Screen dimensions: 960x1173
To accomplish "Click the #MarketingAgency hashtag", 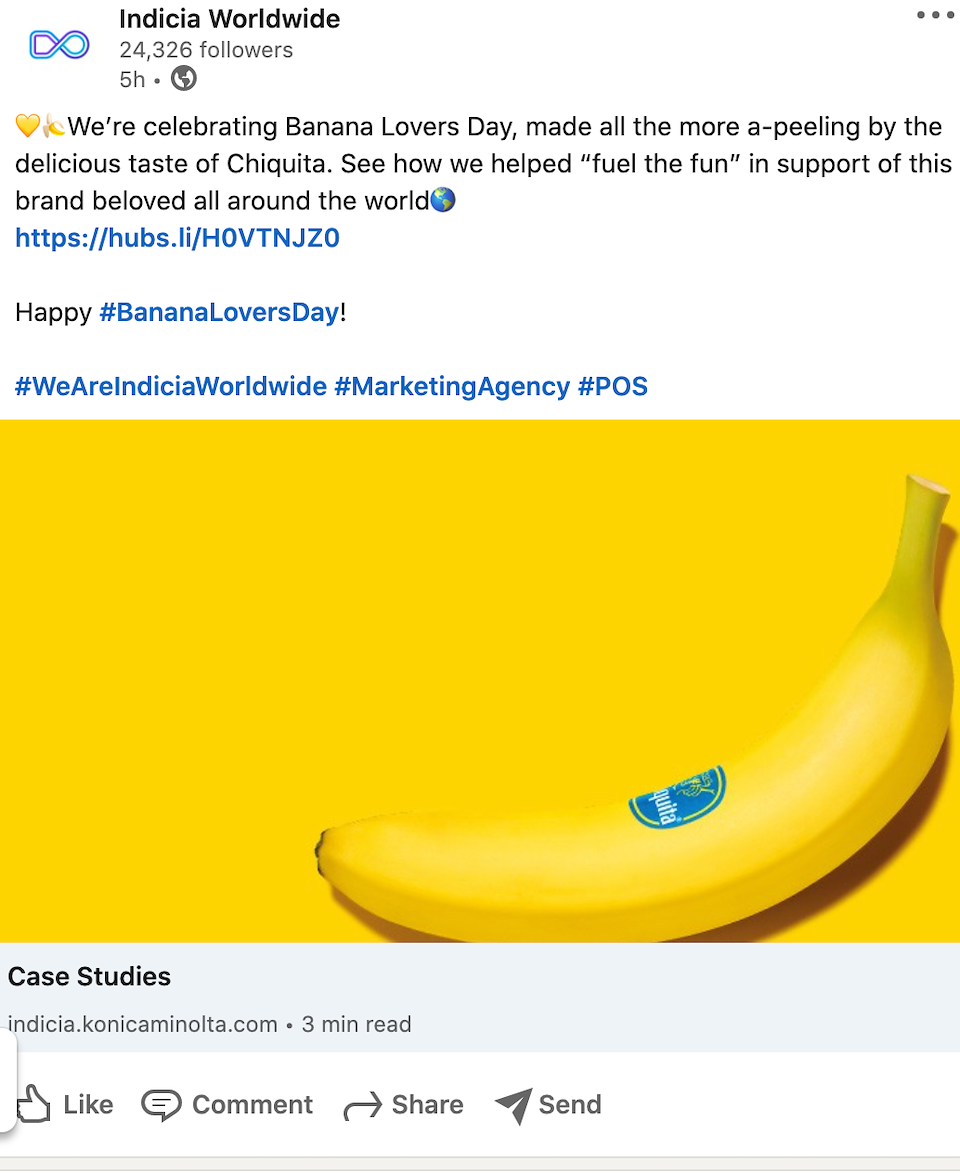I will pyautogui.click(x=452, y=386).
